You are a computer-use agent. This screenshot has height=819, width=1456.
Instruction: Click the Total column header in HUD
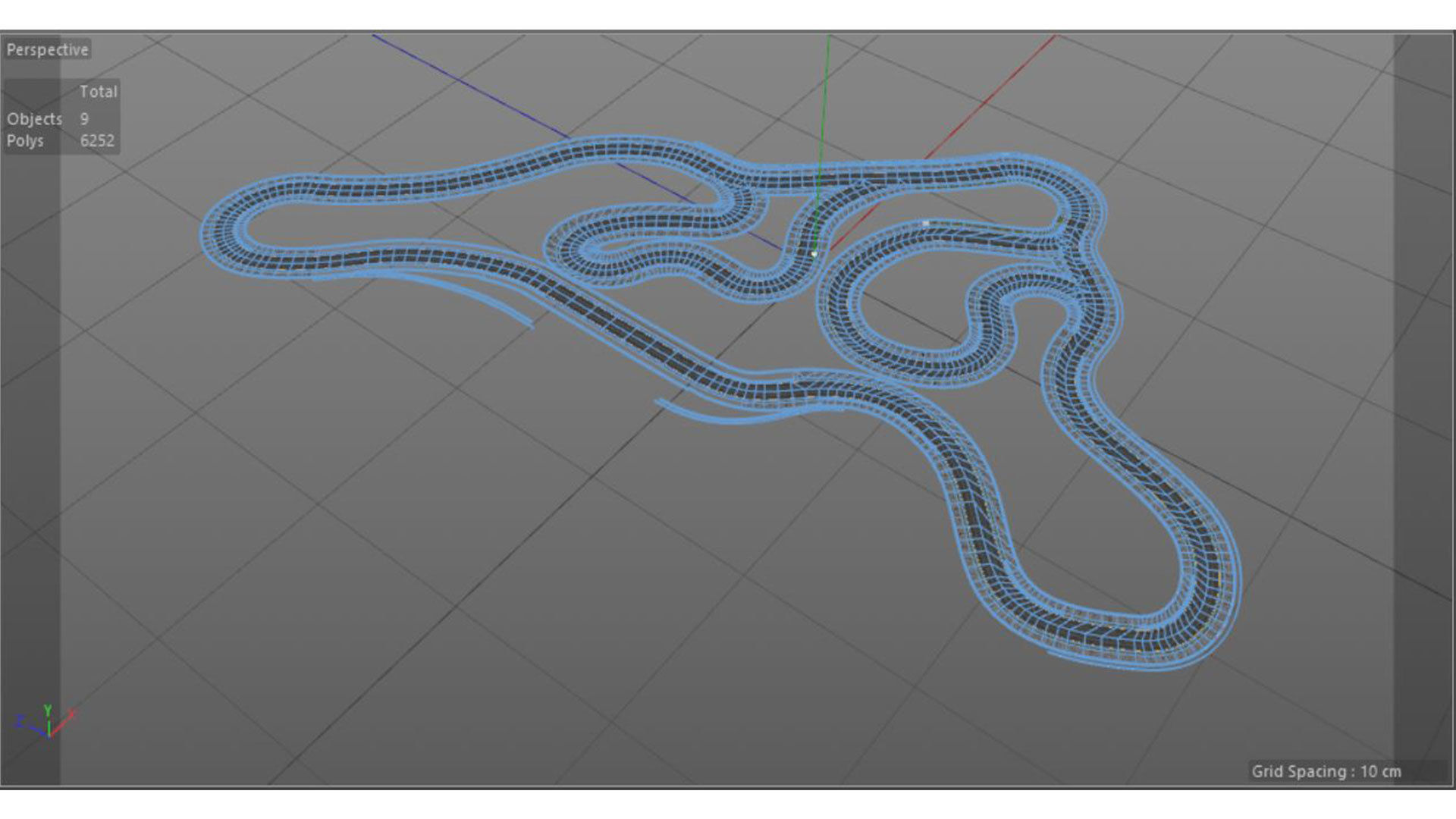point(99,92)
